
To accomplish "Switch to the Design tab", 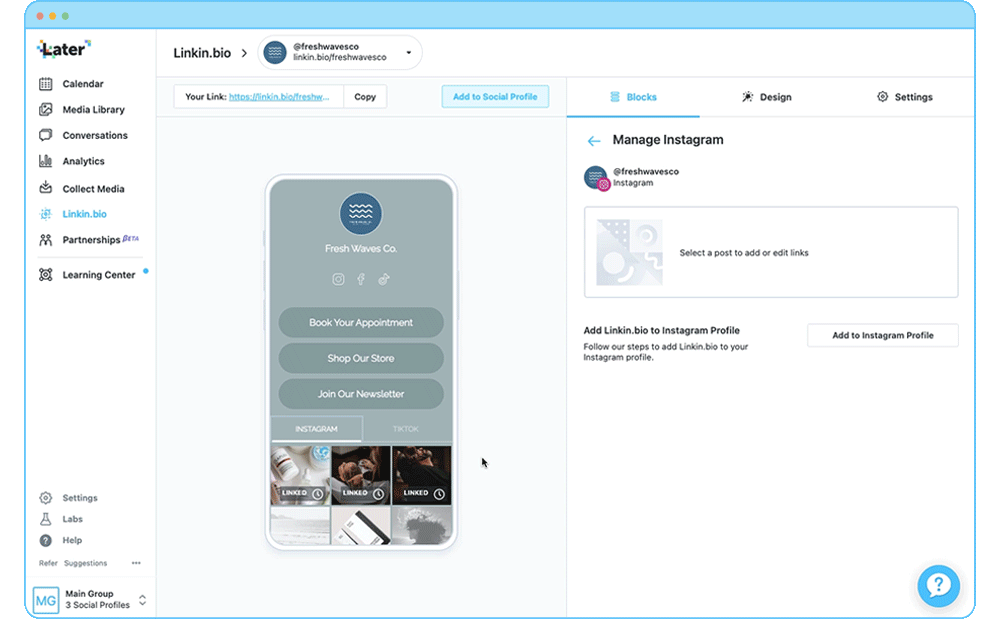I will click(x=767, y=97).
